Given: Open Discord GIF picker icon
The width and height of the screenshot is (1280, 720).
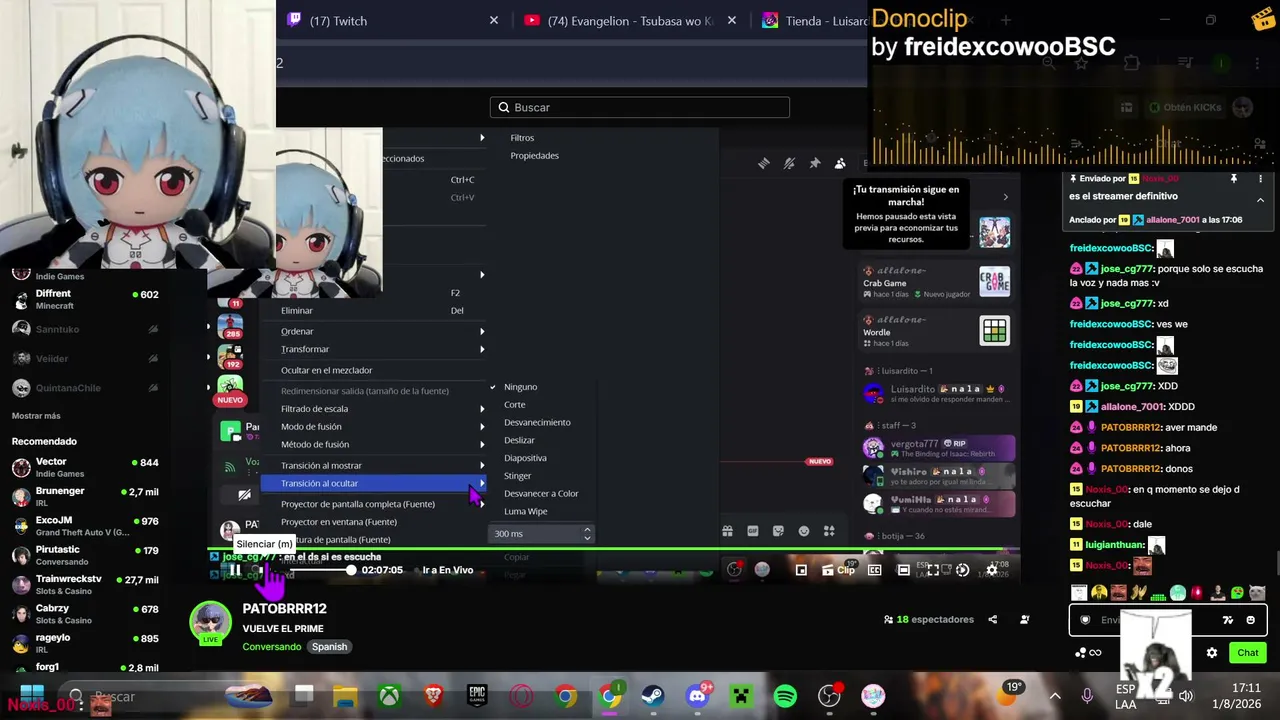Looking at the screenshot, I should pyautogui.click(x=752, y=531).
